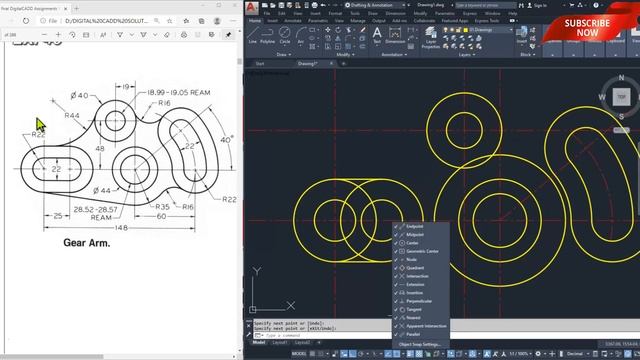Click the zoom out minus in PDF toolbar

(x=44, y=35)
